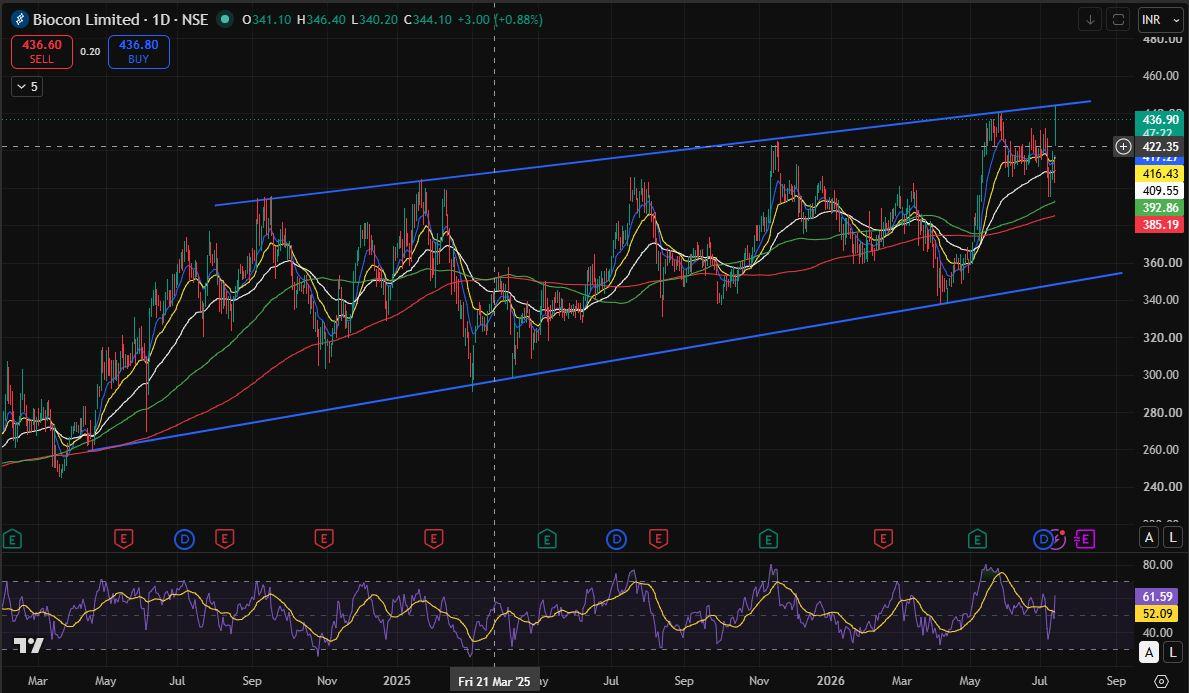Click the 0.20 spread value between SELL and BUY

click(90, 52)
